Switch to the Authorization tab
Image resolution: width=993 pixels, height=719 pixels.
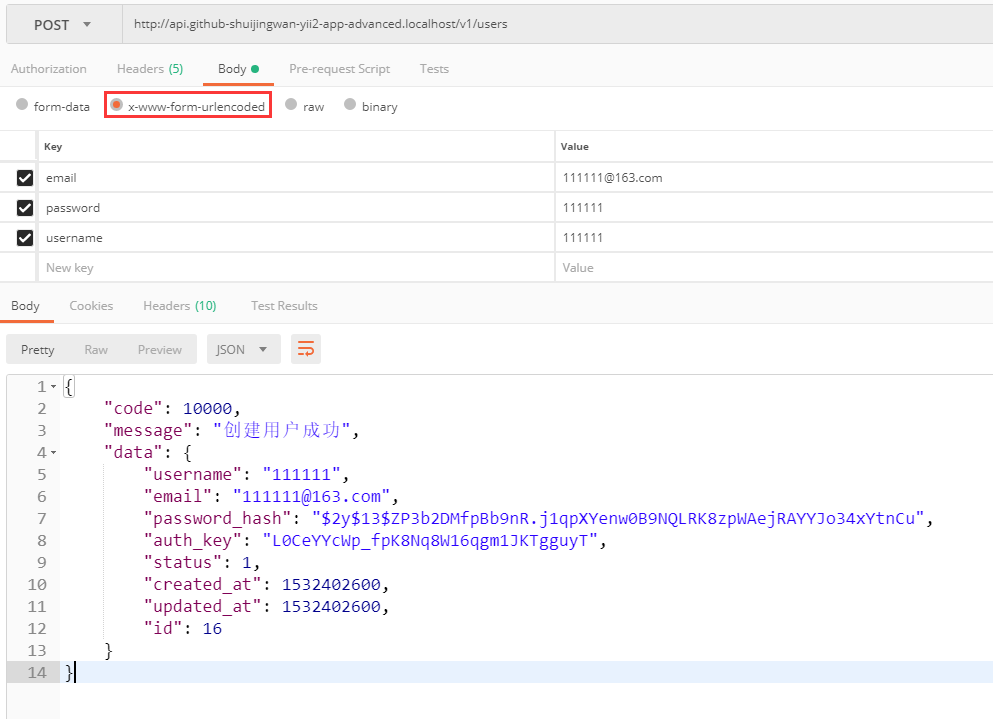click(x=49, y=69)
